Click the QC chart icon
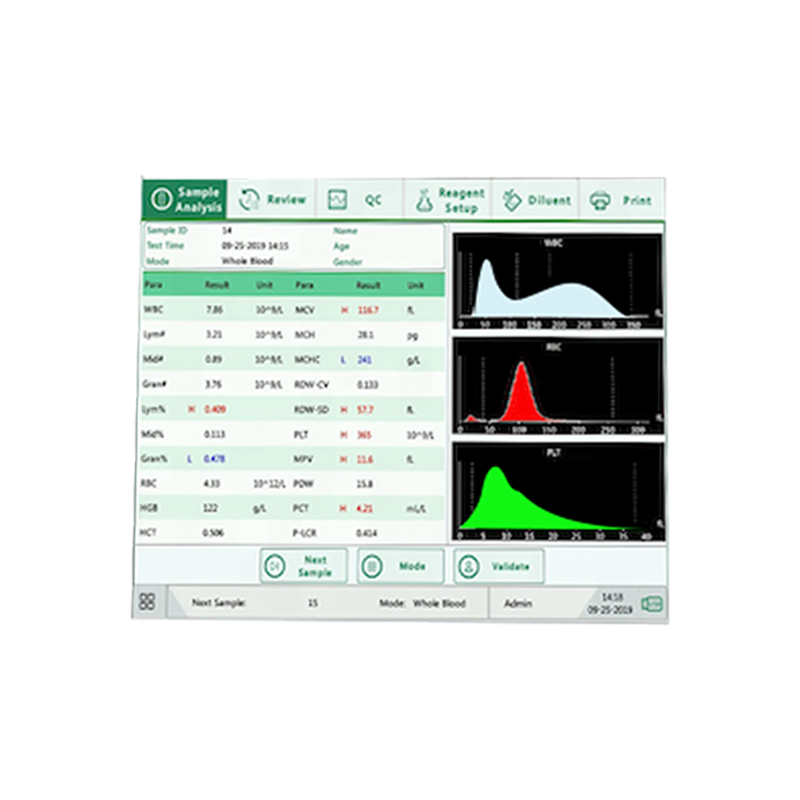 [x=339, y=200]
